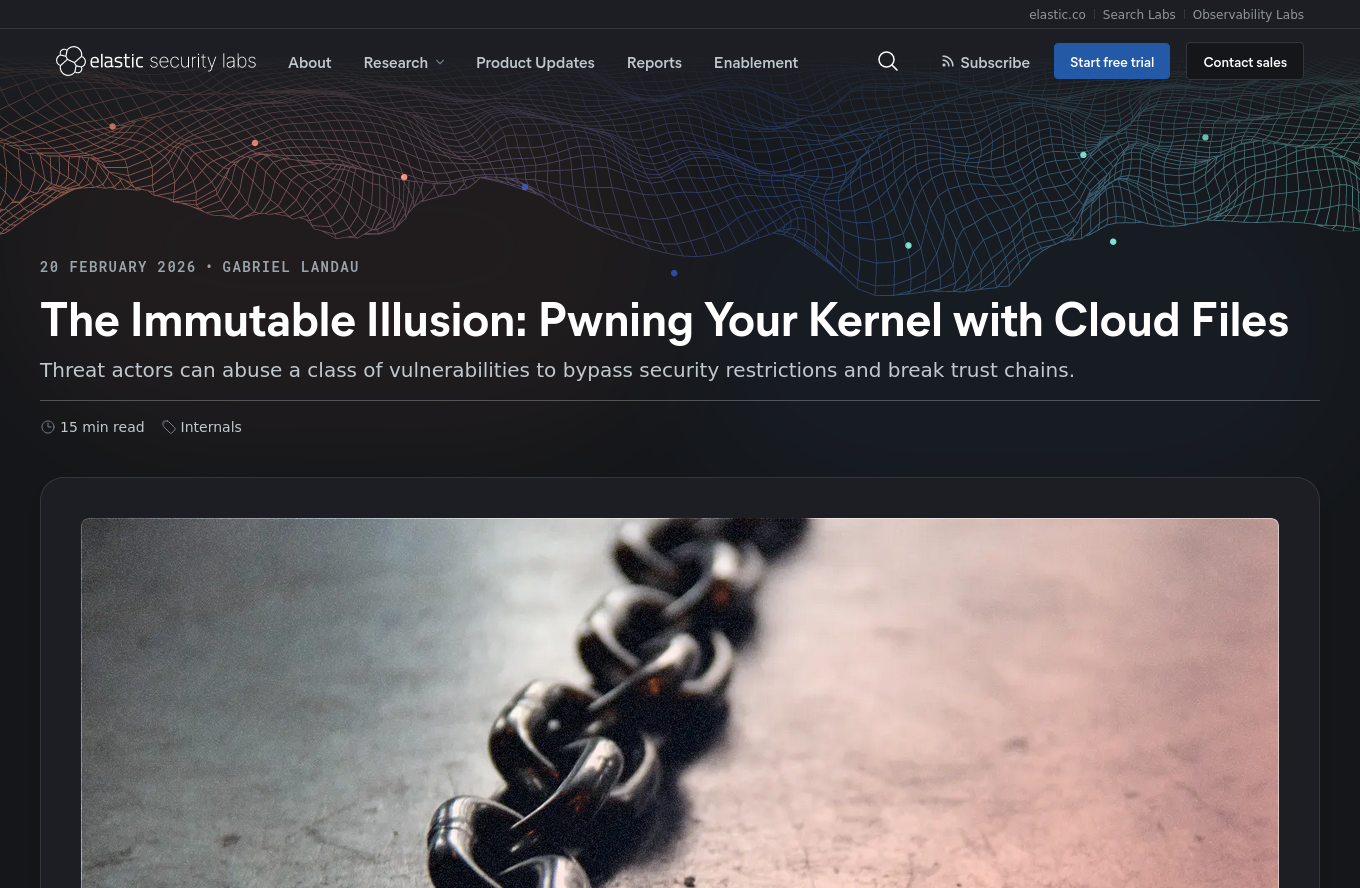Open the Search Labs link
This screenshot has width=1360, height=888.
click(x=1139, y=14)
